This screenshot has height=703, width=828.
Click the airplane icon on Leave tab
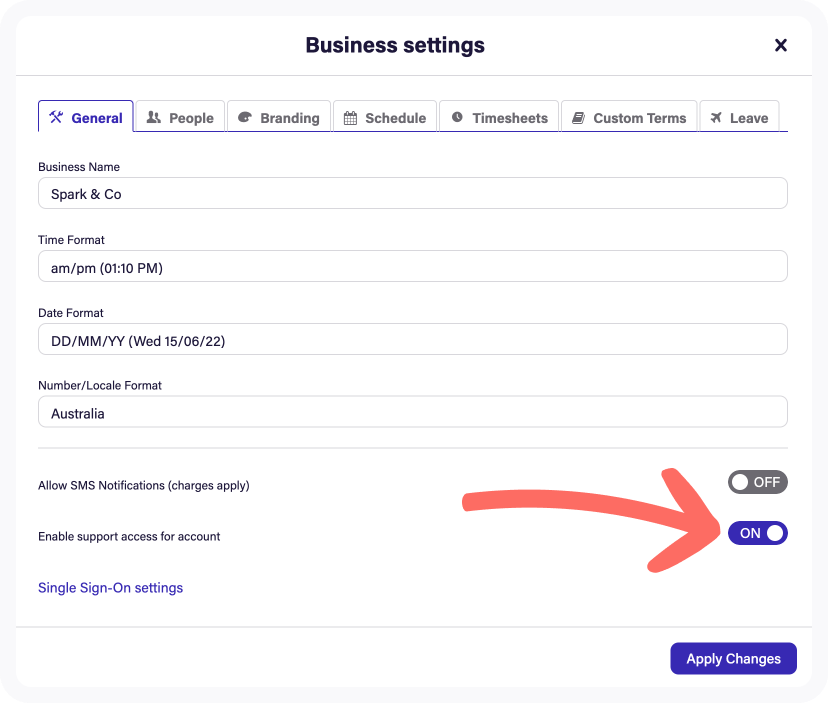click(x=716, y=117)
